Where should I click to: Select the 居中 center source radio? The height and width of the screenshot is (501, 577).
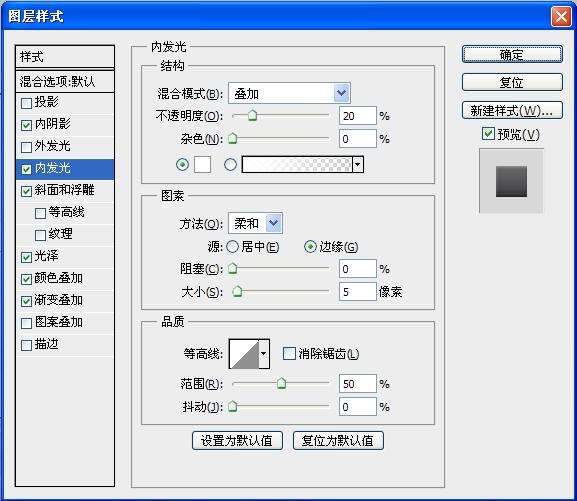[233, 247]
